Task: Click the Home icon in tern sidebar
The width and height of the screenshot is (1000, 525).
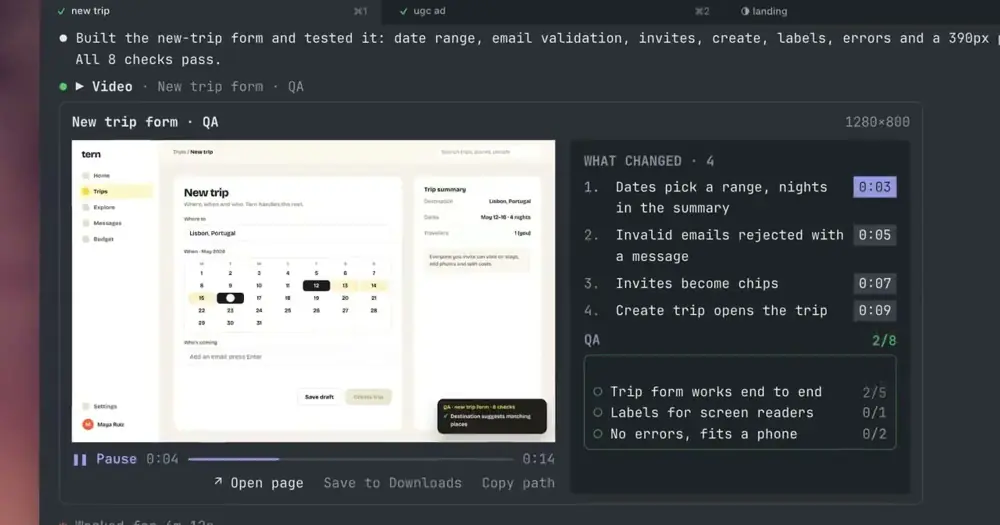Action: coord(85,175)
